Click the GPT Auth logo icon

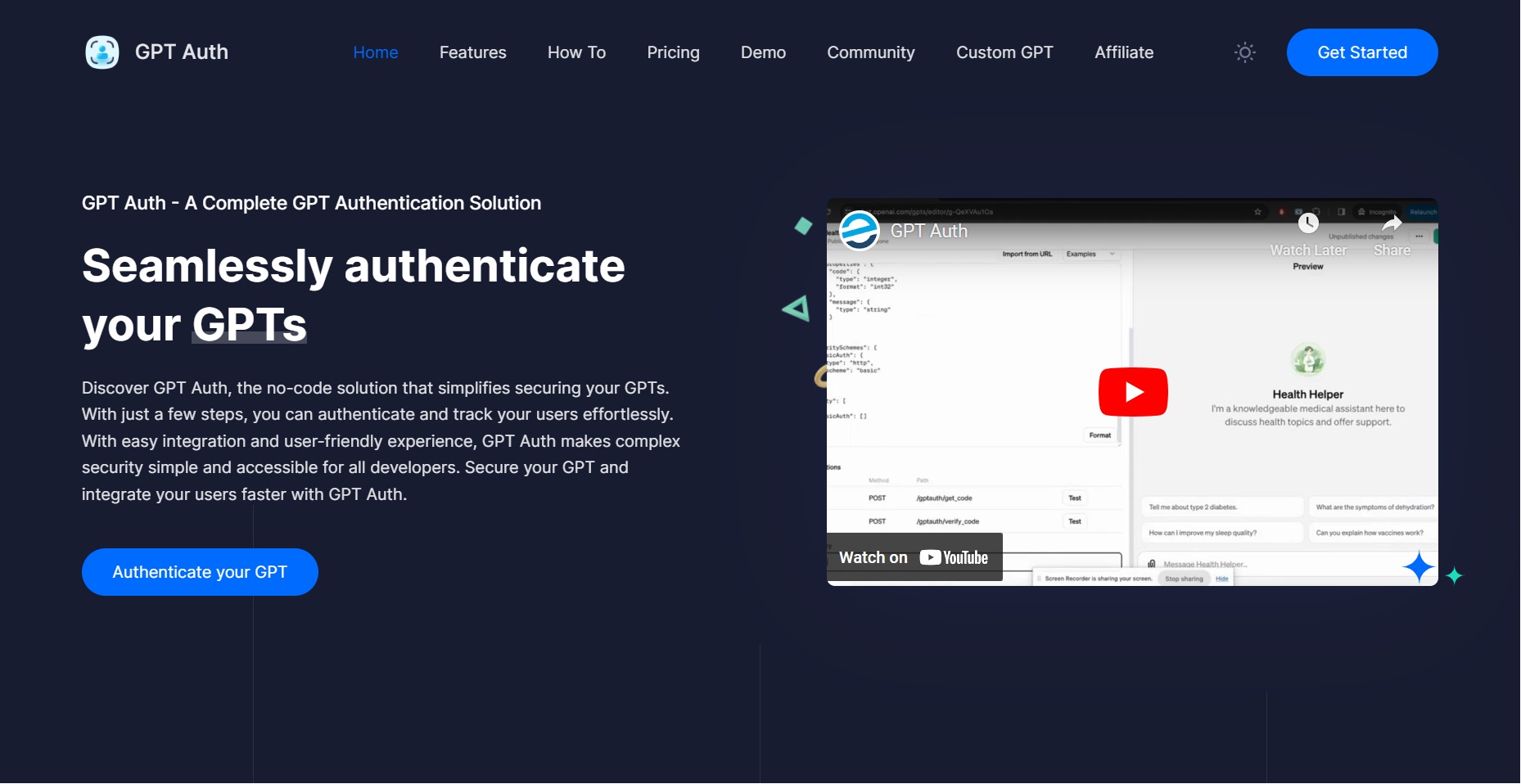point(102,52)
